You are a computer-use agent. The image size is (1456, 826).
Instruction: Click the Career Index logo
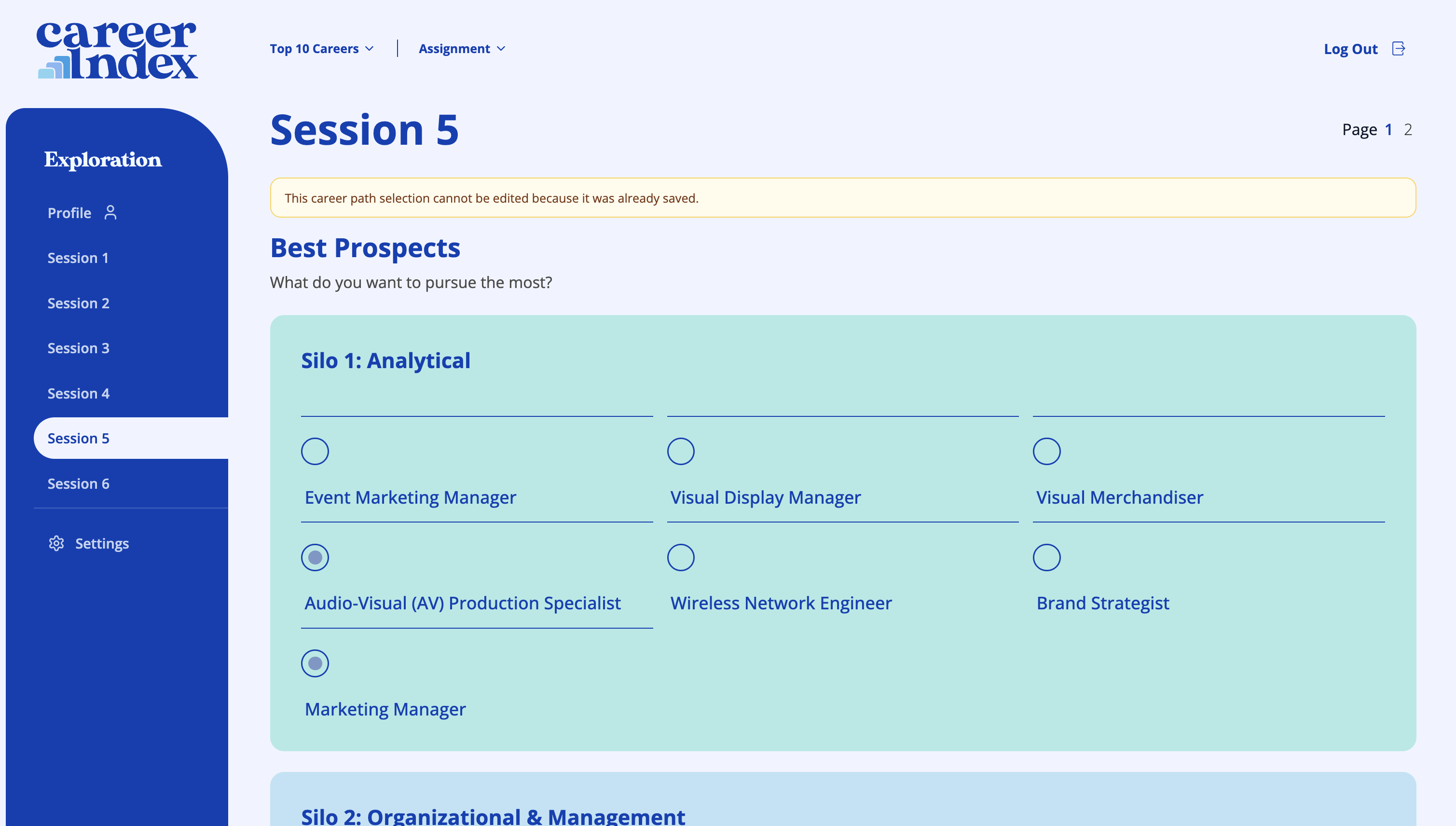coord(117,50)
